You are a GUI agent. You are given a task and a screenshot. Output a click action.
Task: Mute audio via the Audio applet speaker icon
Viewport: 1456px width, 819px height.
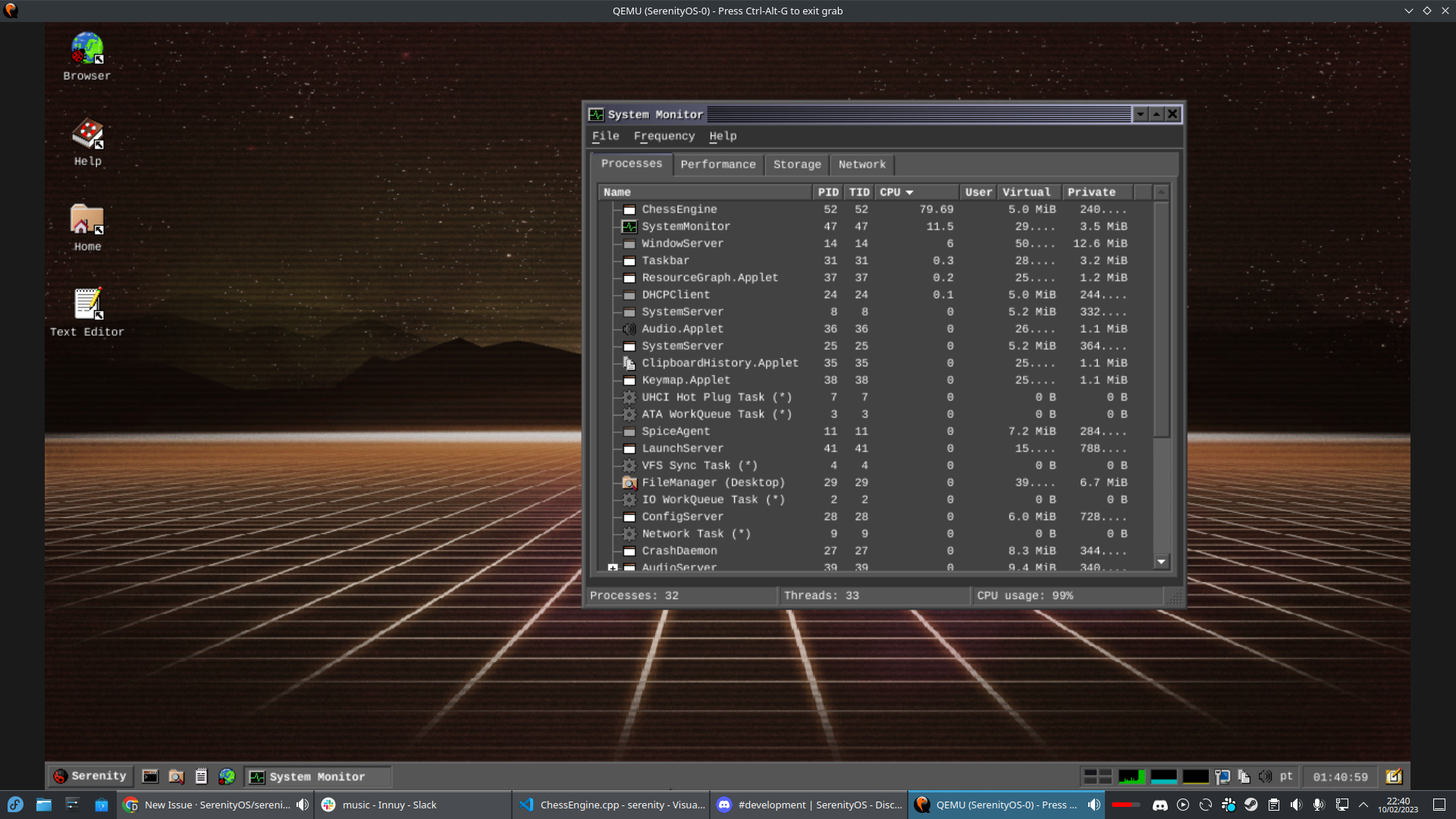click(x=1265, y=777)
